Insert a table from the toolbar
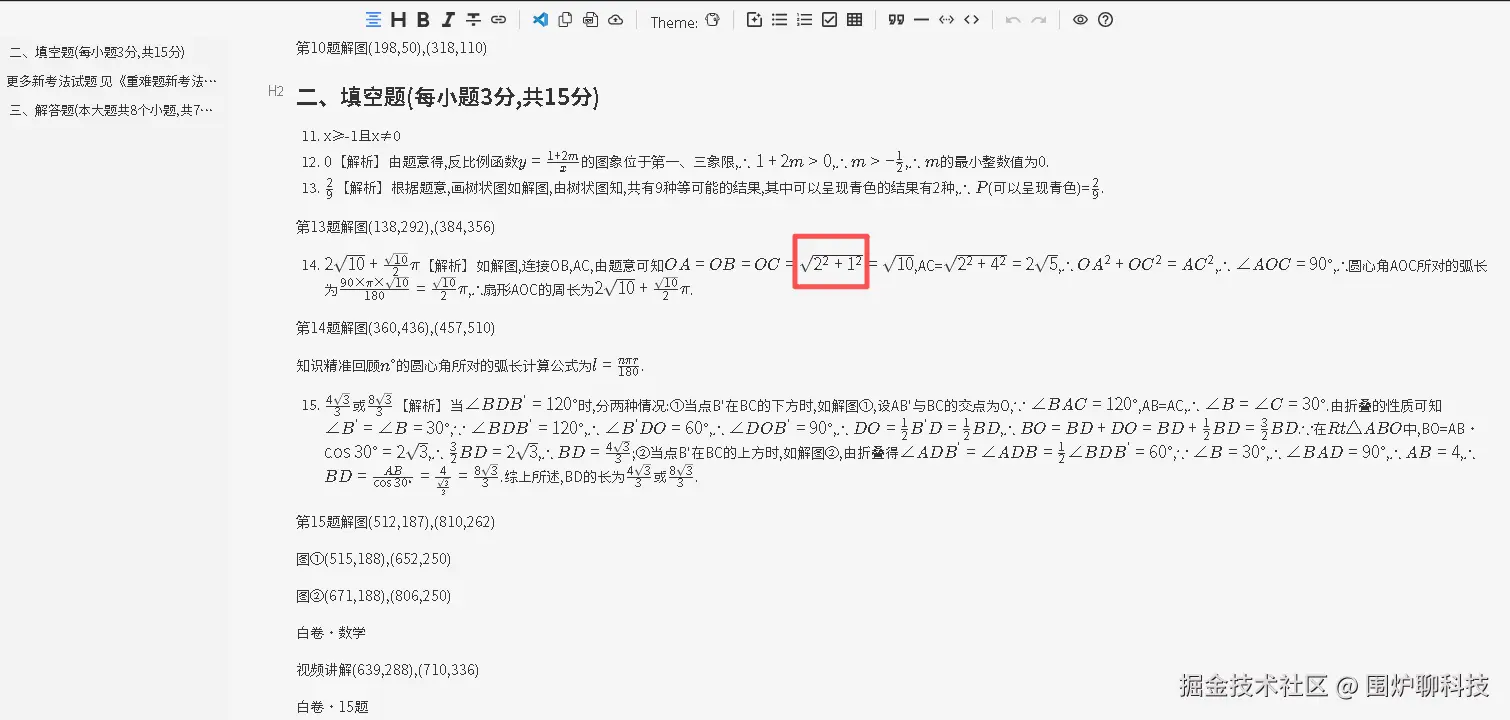Image resolution: width=1510 pixels, height=720 pixels. click(854, 19)
